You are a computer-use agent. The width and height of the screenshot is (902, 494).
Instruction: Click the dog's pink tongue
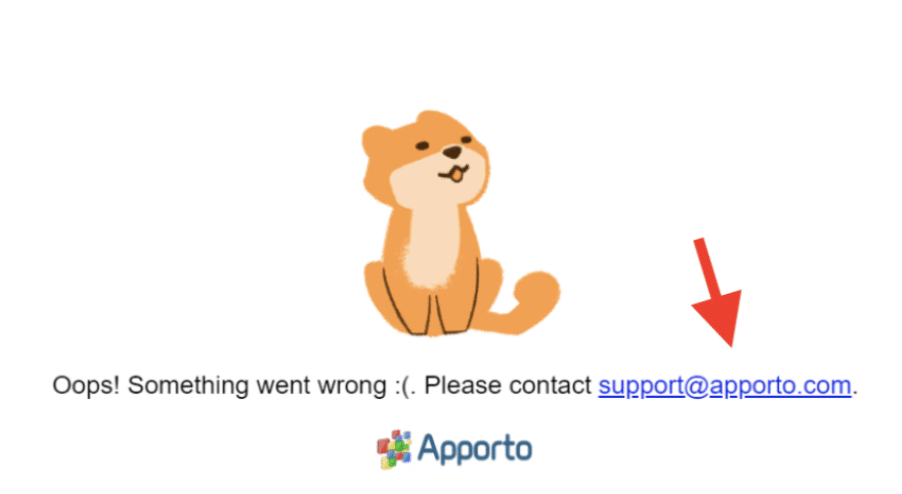[x=456, y=174]
